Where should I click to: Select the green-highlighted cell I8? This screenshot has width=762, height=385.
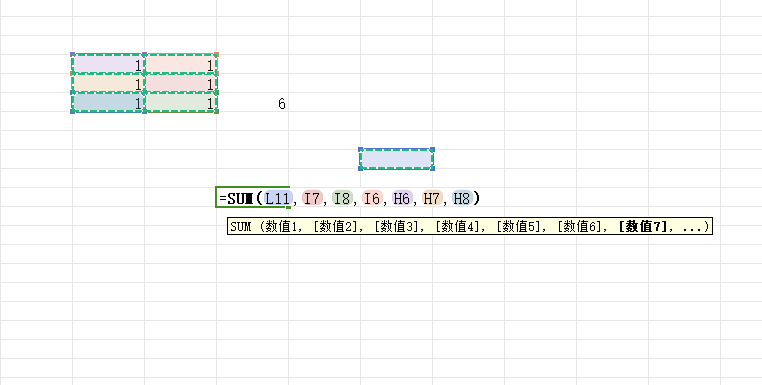(181, 103)
